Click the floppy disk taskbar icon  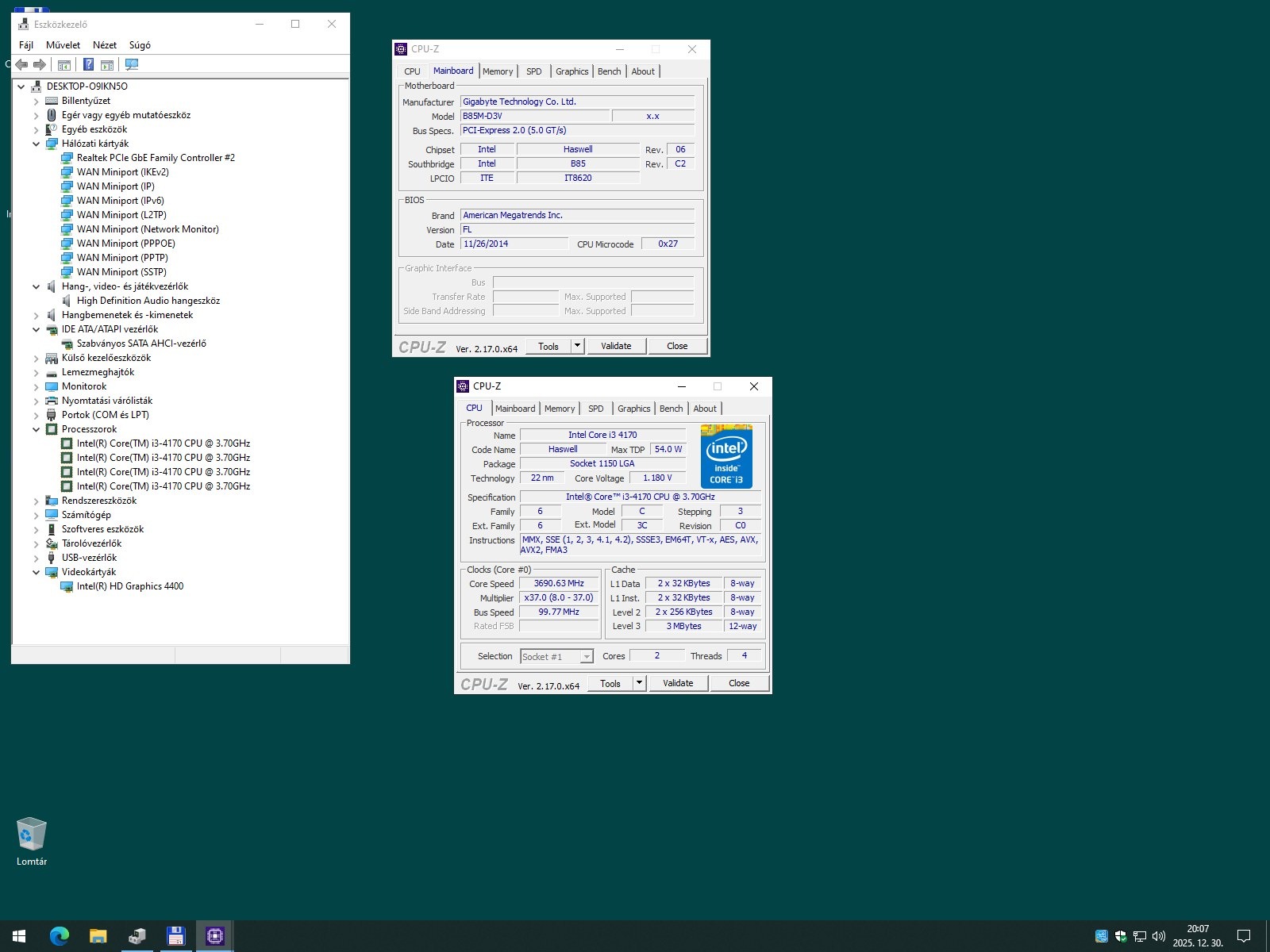click(x=175, y=936)
